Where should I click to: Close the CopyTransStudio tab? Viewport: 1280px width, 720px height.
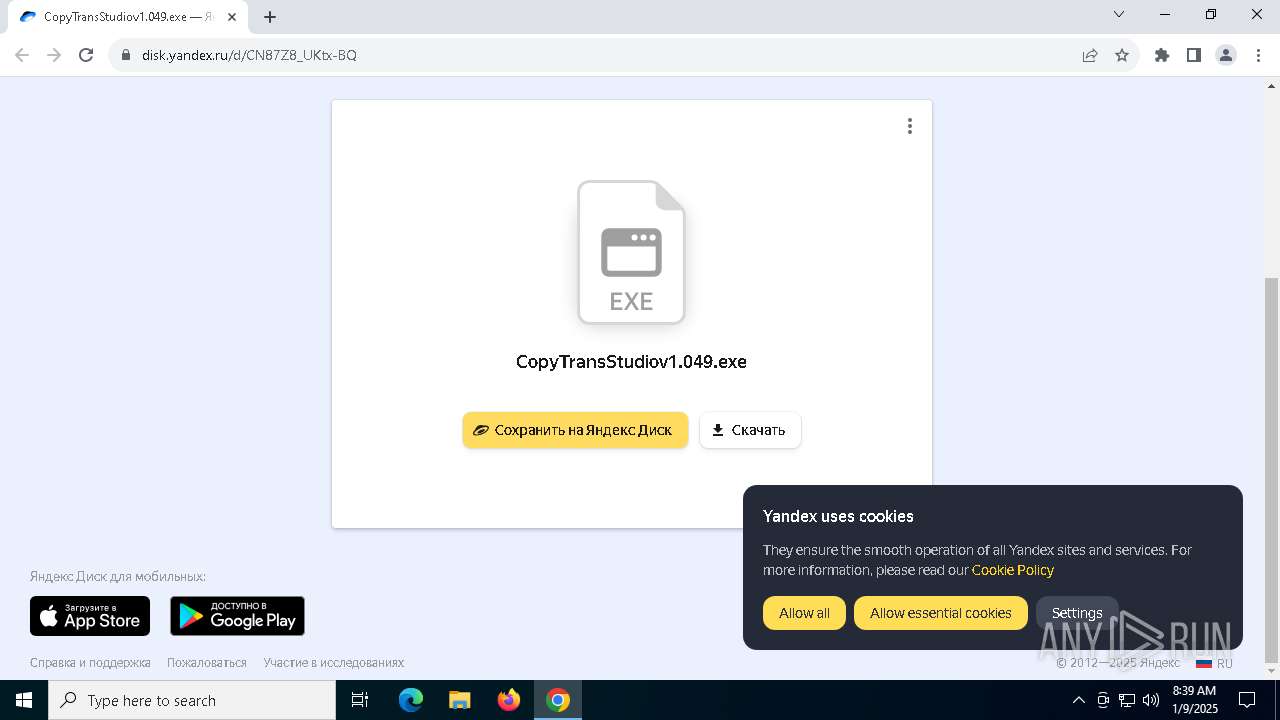tap(232, 17)
